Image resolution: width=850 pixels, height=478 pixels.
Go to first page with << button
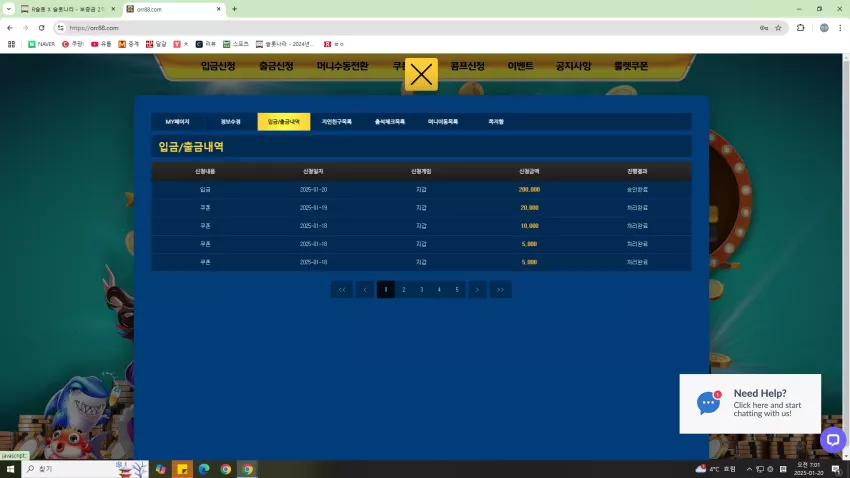(x=342, y=289)
